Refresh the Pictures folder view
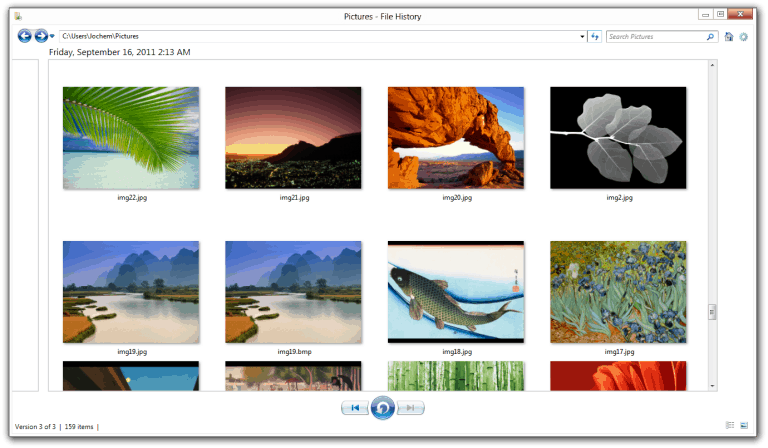Viewport: 768px width, 448px height. pyautogui.click(x=595, y=36)
